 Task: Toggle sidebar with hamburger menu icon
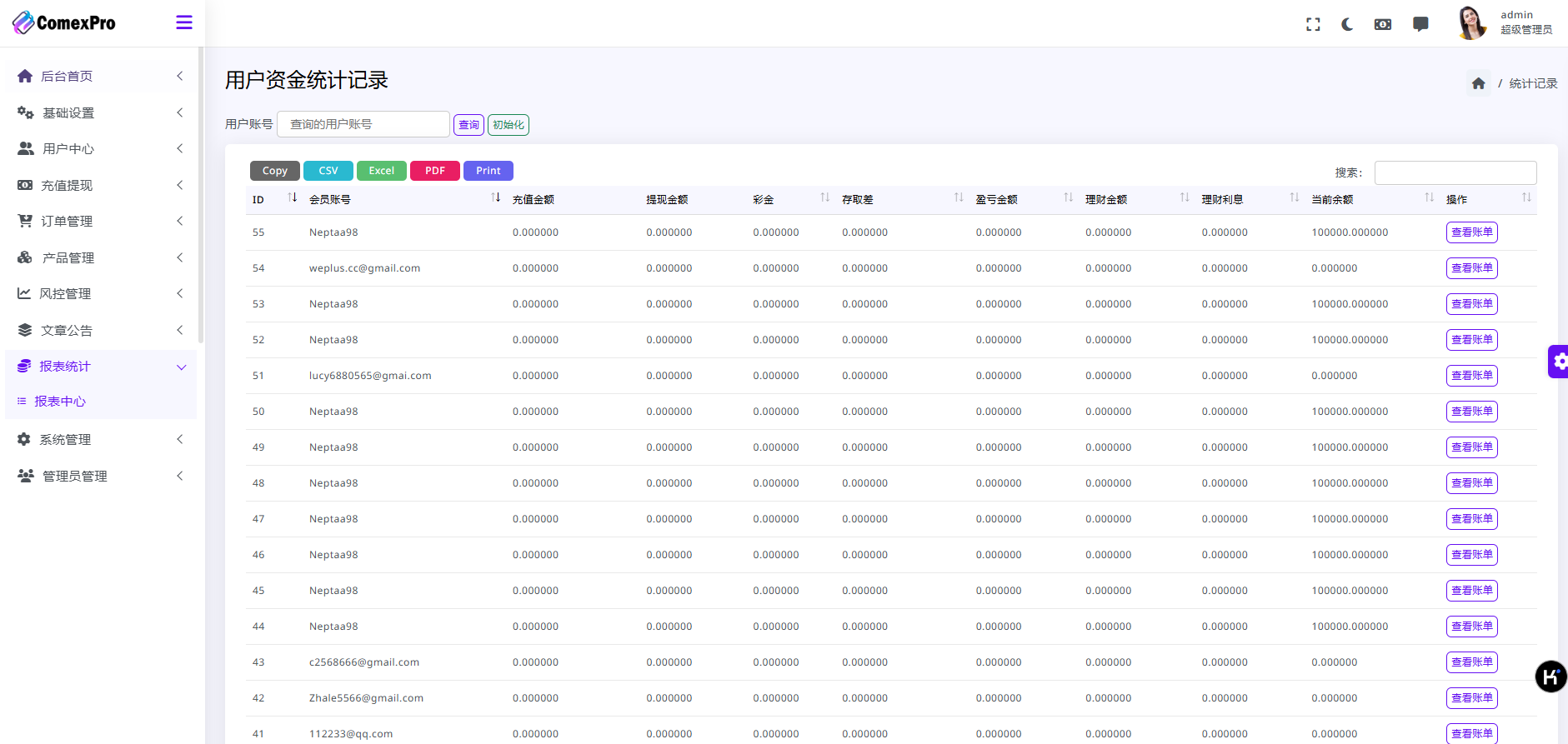tap(184, 22)
